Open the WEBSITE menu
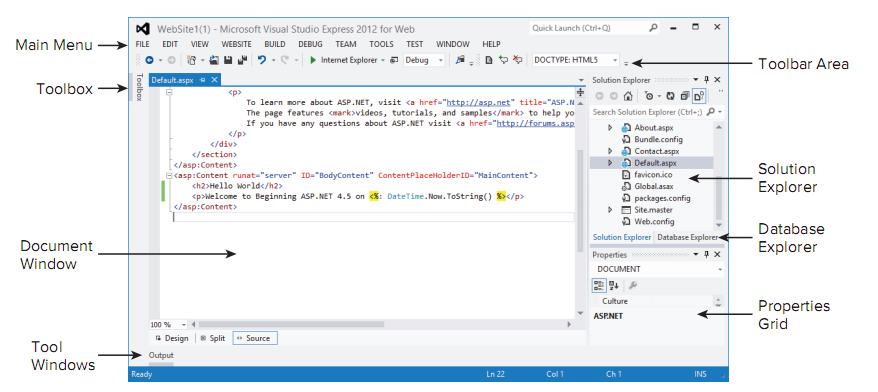The height and width of the screenshot is (392, 878). [236, 44]
